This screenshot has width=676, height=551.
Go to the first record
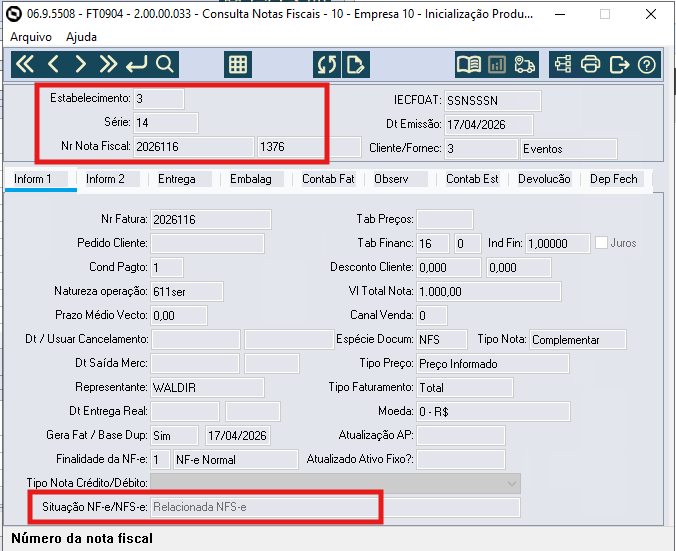25,65
